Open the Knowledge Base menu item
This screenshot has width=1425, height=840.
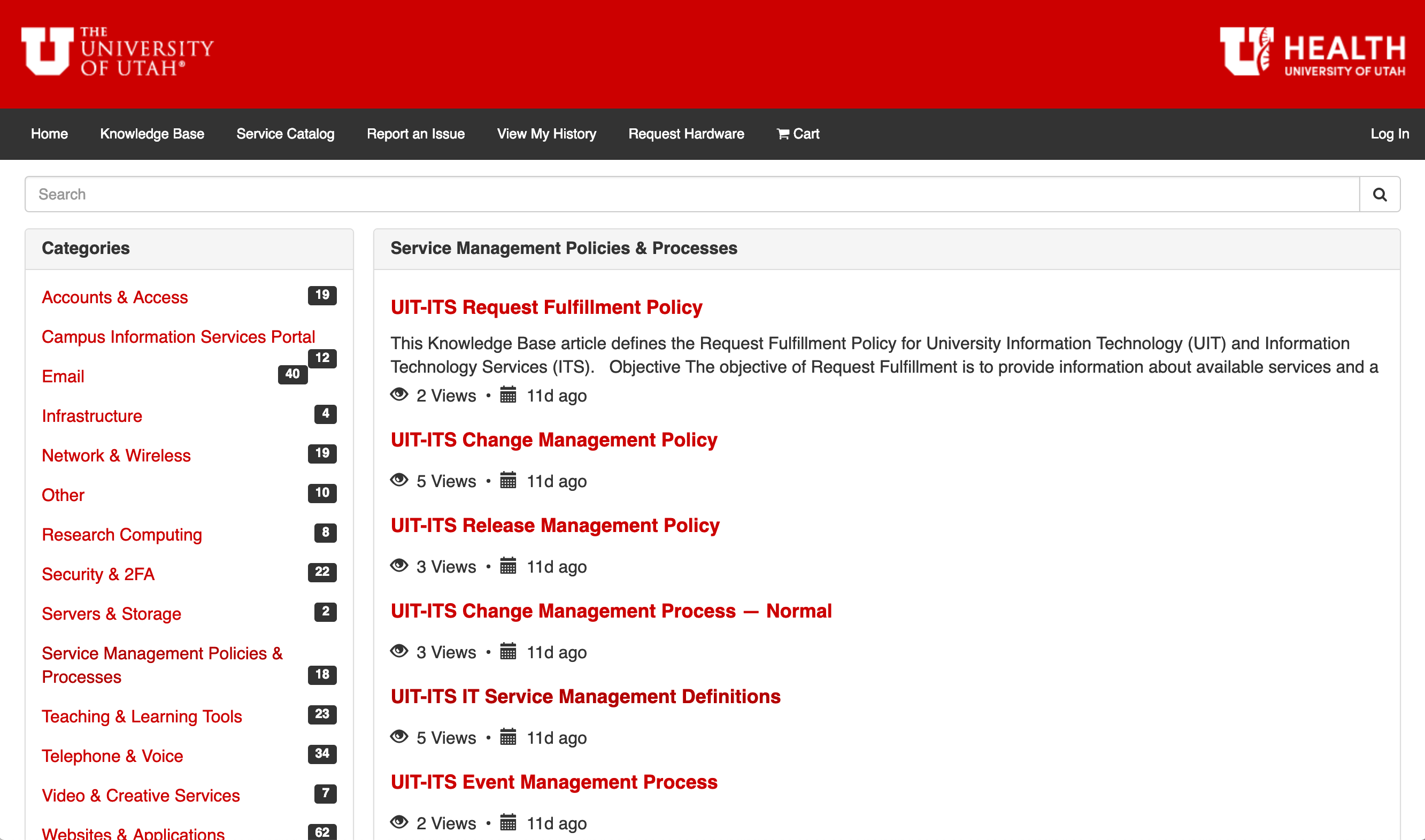[x=152, y=134]
